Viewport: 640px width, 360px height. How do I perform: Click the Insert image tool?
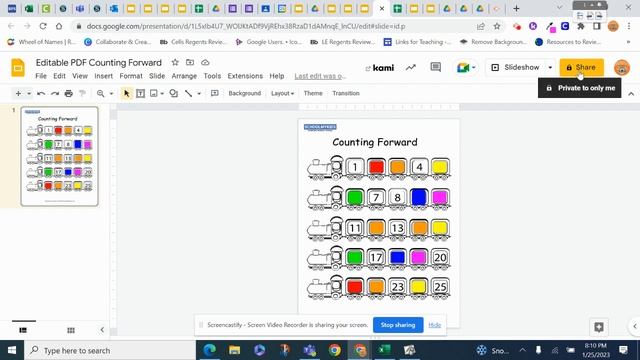[x=154, y=93]
